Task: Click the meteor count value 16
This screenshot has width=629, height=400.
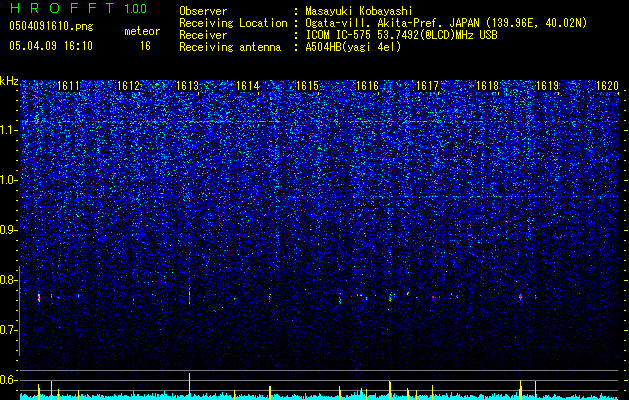Action: (145, 46)
